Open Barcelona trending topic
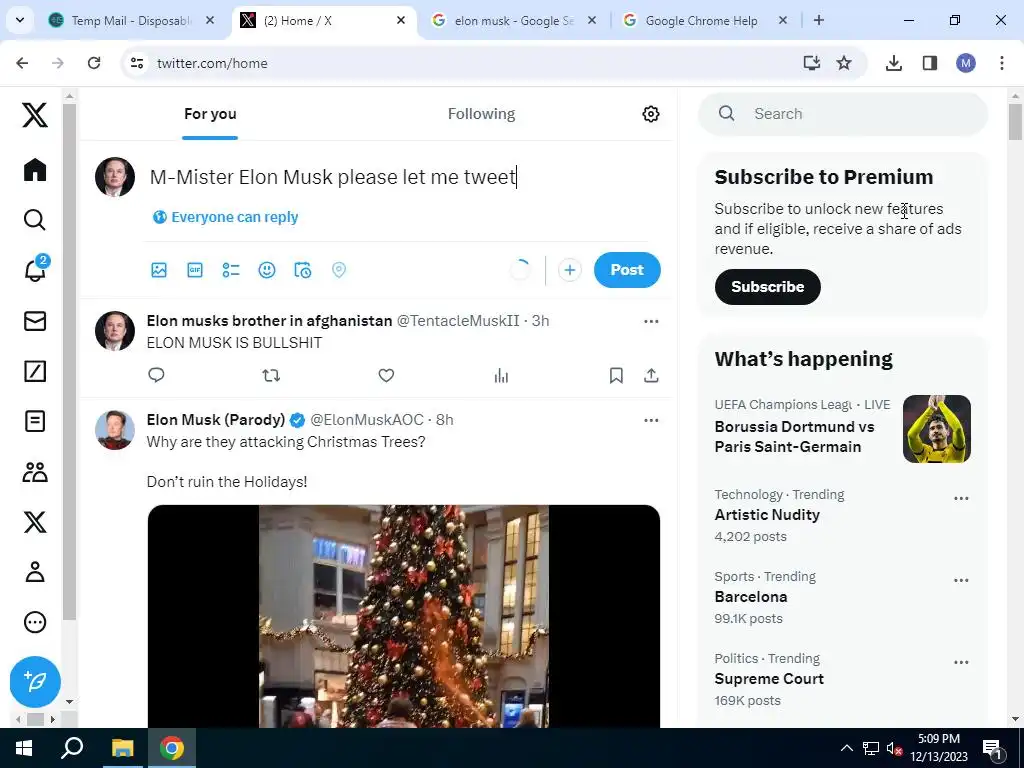Viewport: 1024px width, 768px height. point(750,597)
